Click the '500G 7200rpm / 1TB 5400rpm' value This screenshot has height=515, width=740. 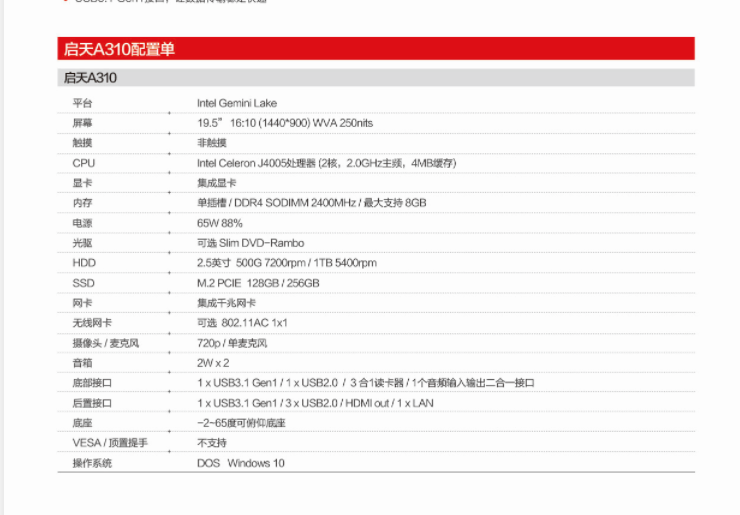(x=306, y=263)
